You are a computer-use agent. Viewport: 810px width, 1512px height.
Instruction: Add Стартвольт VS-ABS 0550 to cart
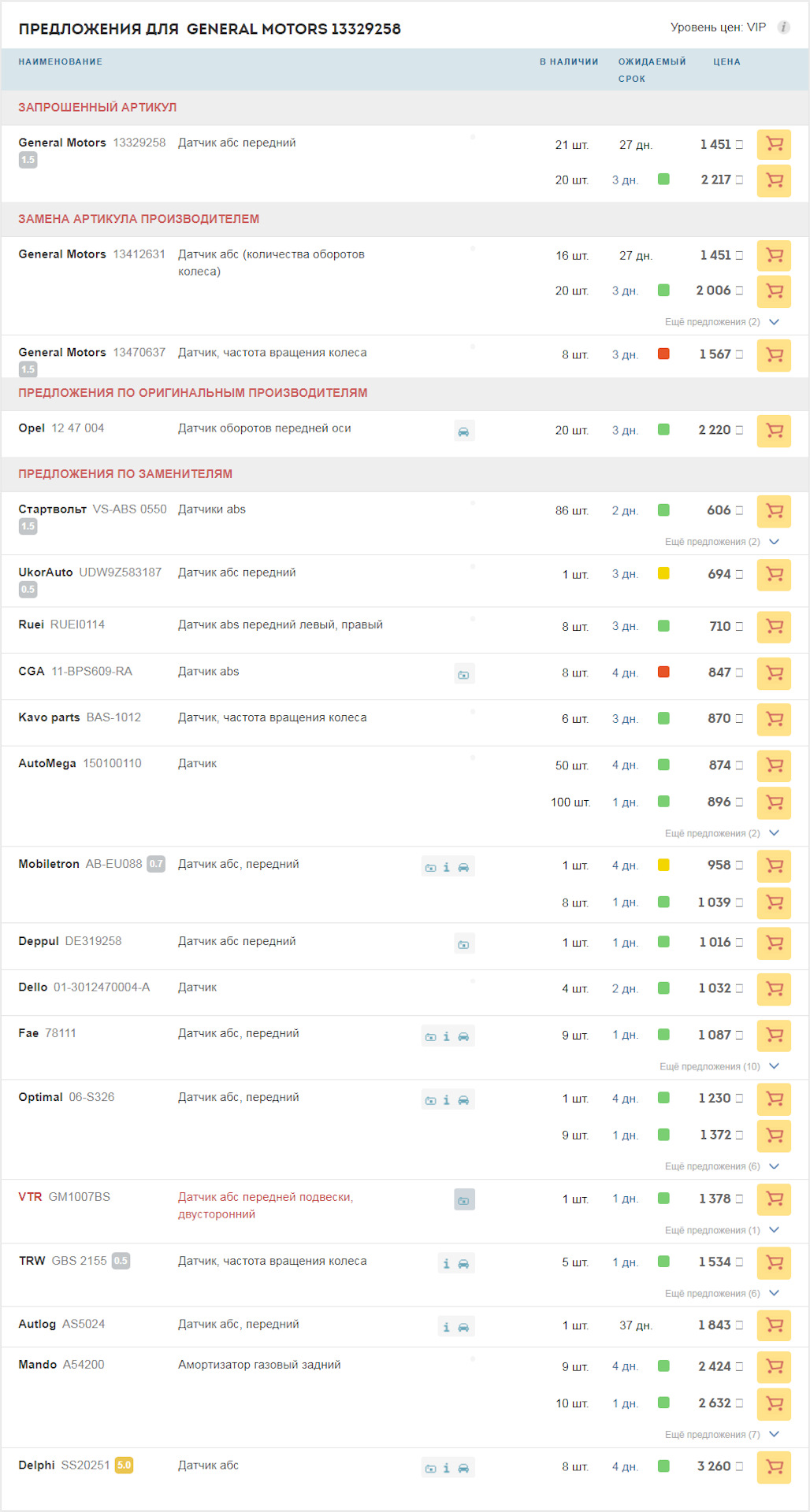tap(774, 511)
